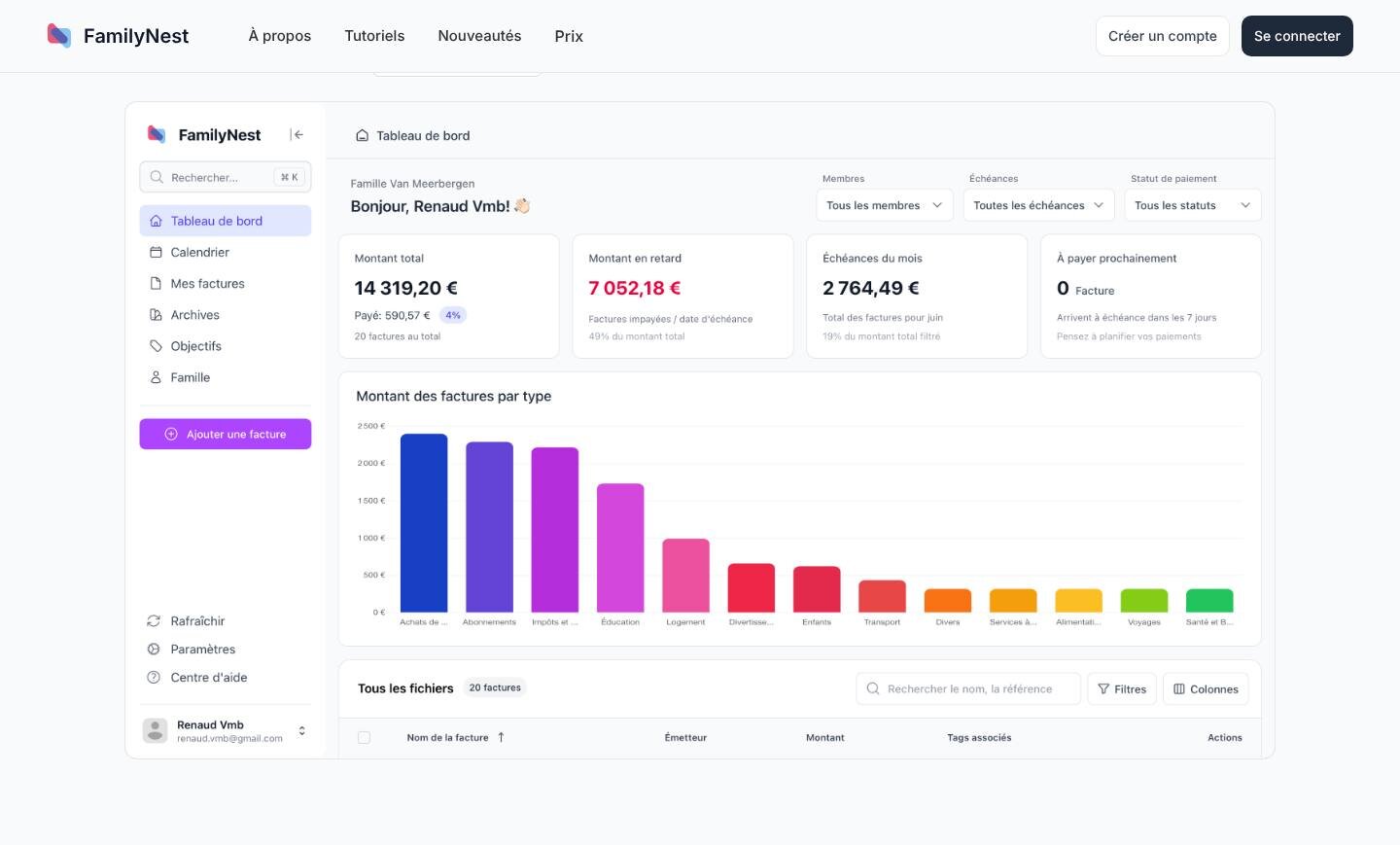This screenshot has height=845, width=1400.
Task: Click the Émetteur column header
Action: pos(685,737)
